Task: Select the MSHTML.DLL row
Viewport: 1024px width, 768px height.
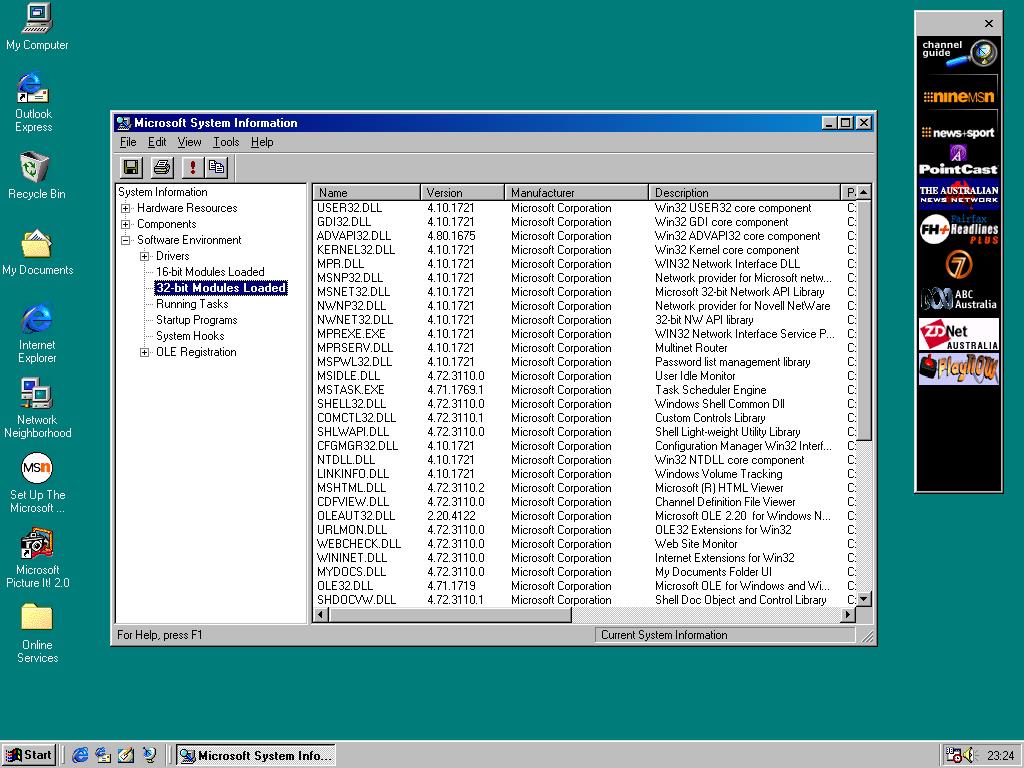Action: point(584,488)
